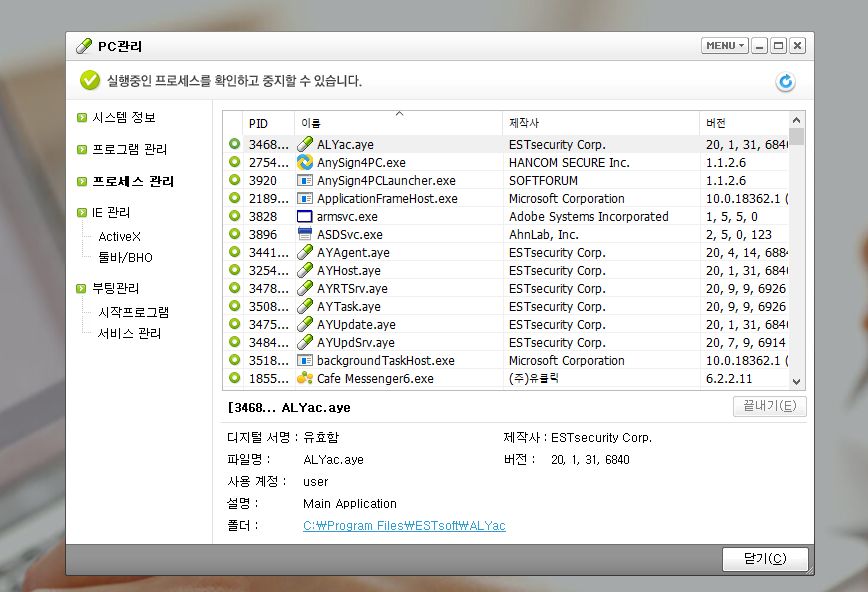Image resolution: width=868 pixels, height=592 pixels.
Task: Click the AnySign4PCLauncher.exe icon
Action: click(304, 181)
